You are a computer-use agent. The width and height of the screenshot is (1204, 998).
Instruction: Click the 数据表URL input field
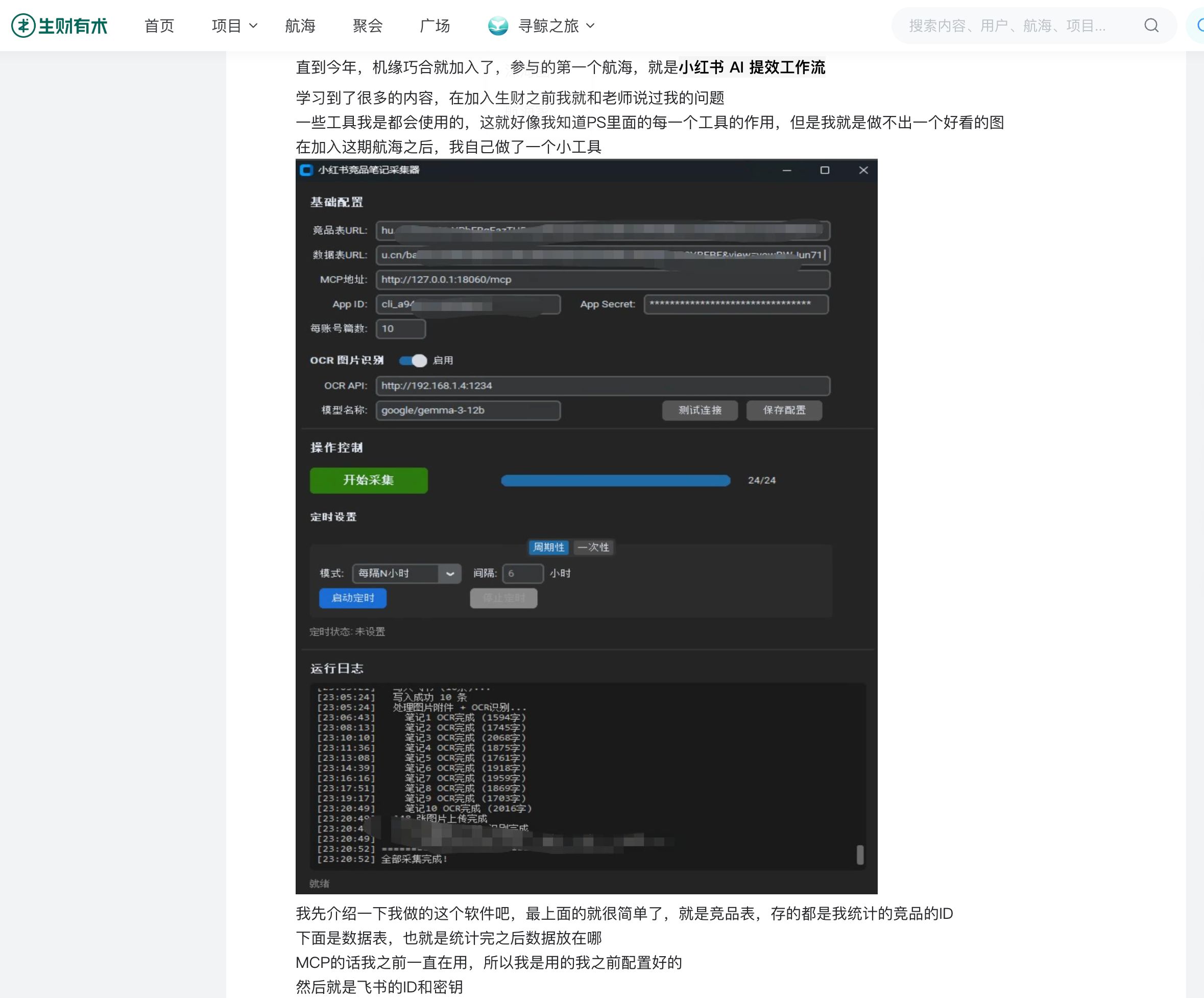(603, 255)
